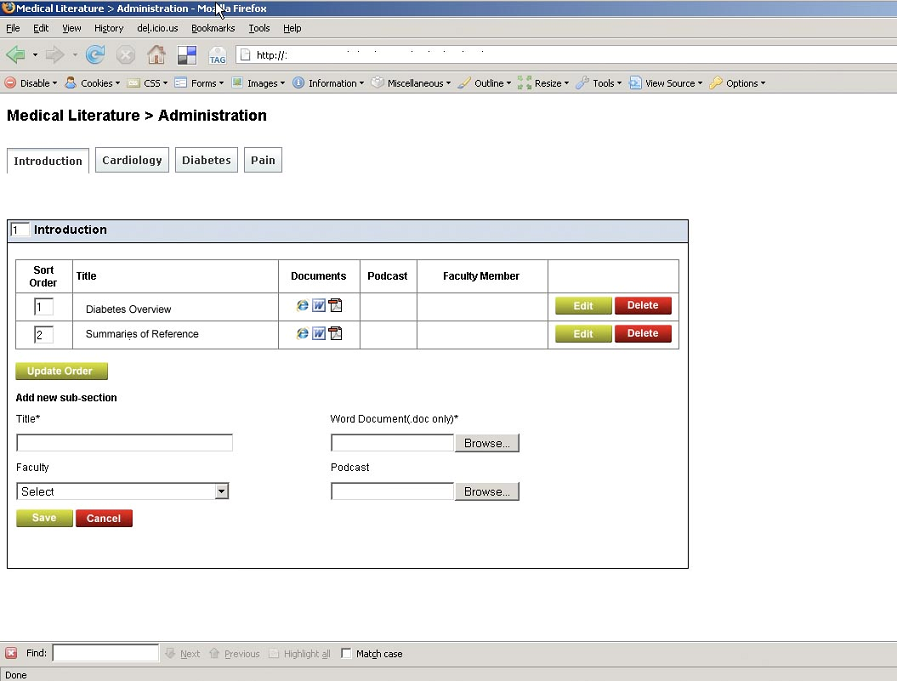This screenshot has width=897, height=681.
Task: Open the Forms toolbar dropdown
Action: 199,83
